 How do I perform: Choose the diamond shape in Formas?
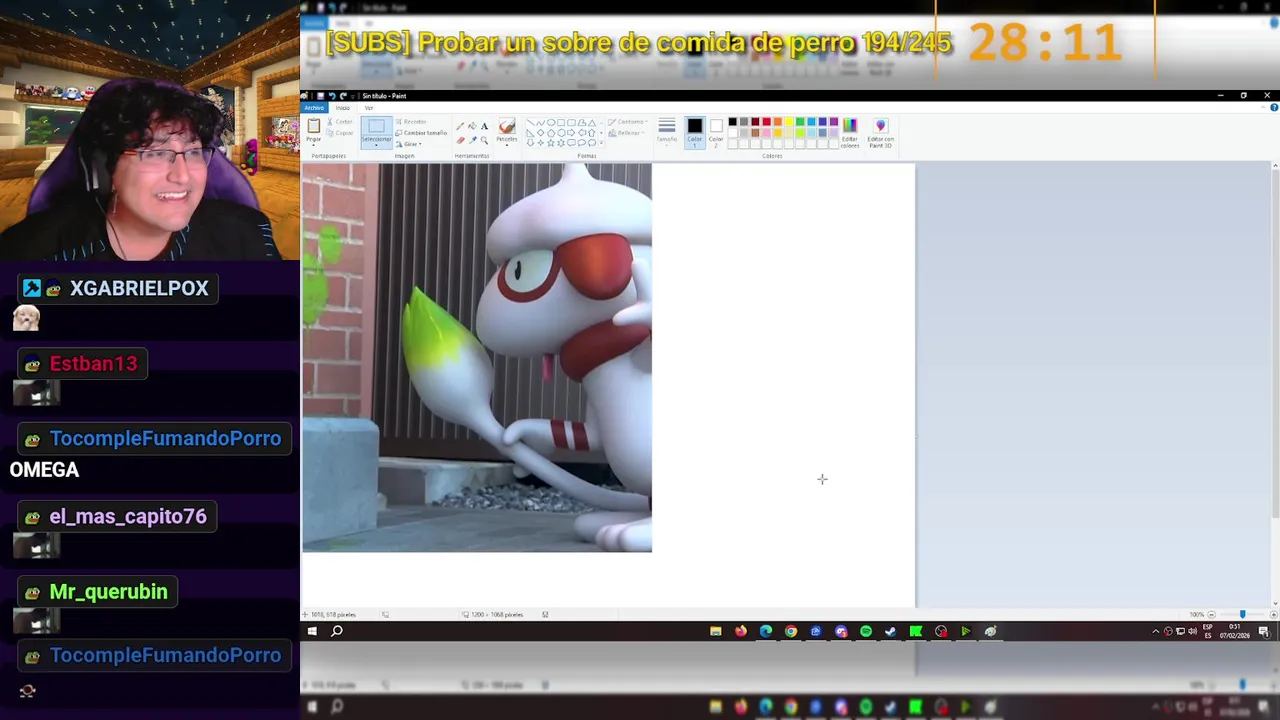pos(540,133)
